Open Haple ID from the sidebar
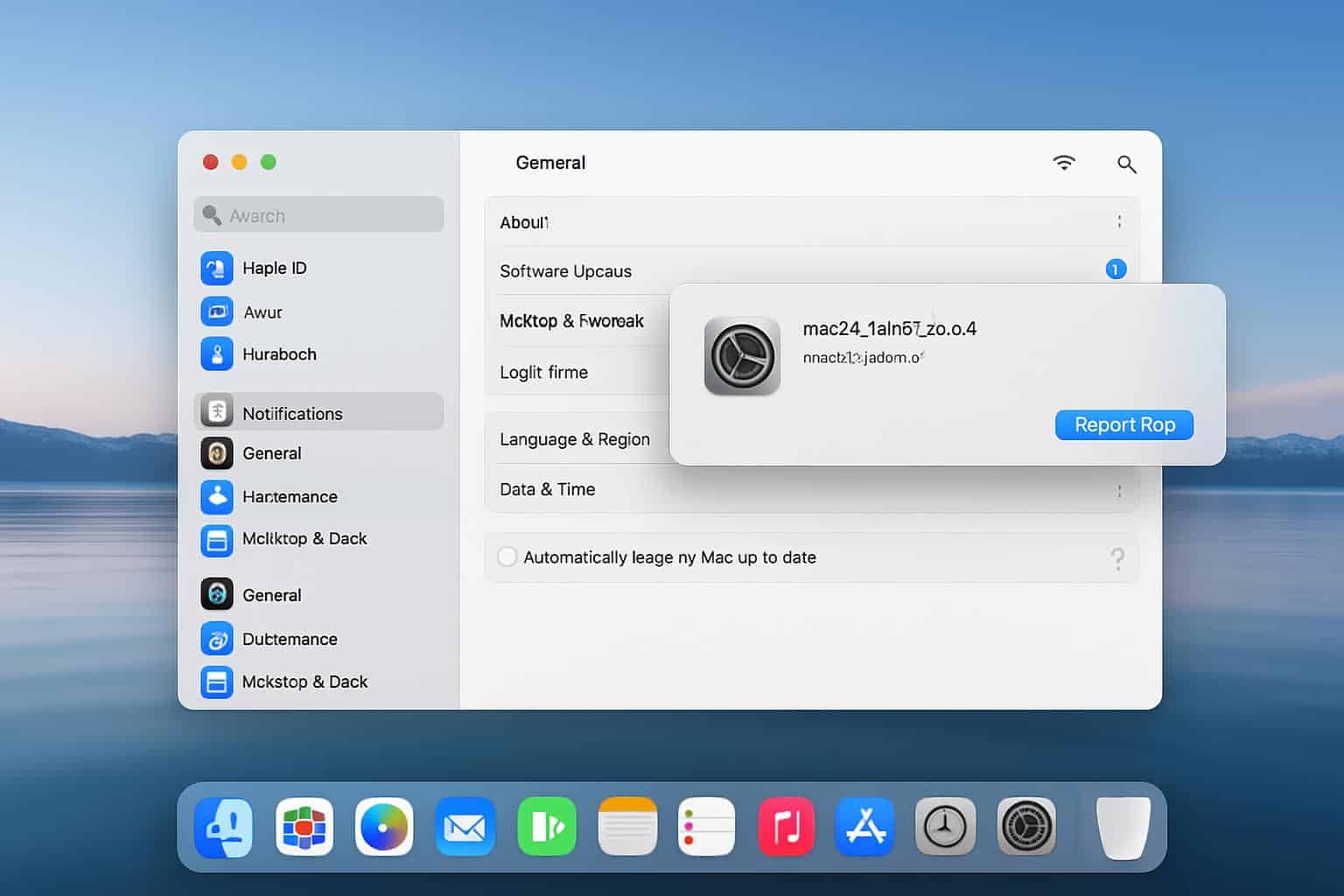The height and width of the screenshot is (896, 1344). click(x=274, y=268)
